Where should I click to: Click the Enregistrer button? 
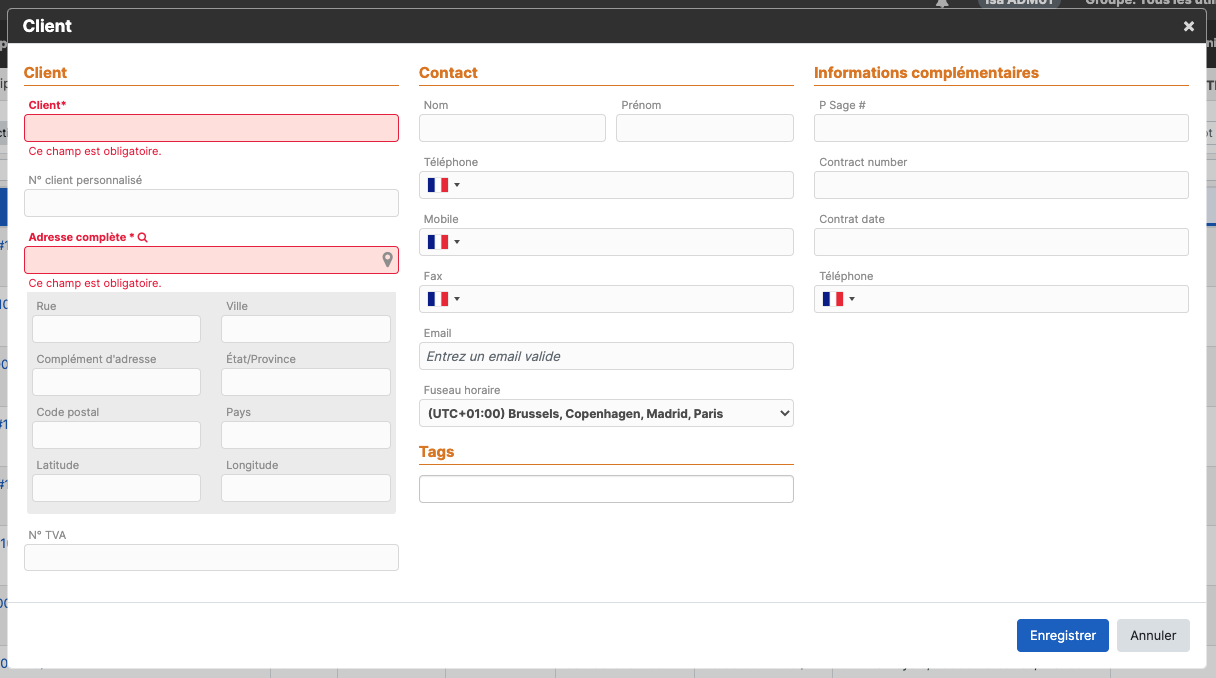coord(1063,636)
